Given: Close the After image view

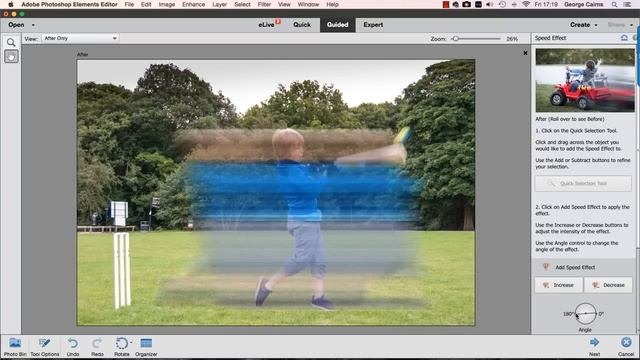Looking at the screenshot, I should click(525, 53).
